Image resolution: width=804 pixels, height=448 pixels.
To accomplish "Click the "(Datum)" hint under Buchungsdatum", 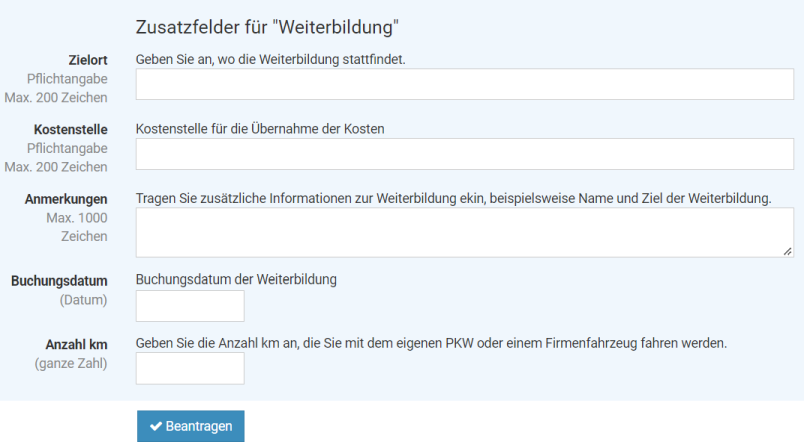I will [x=83, y=298].
